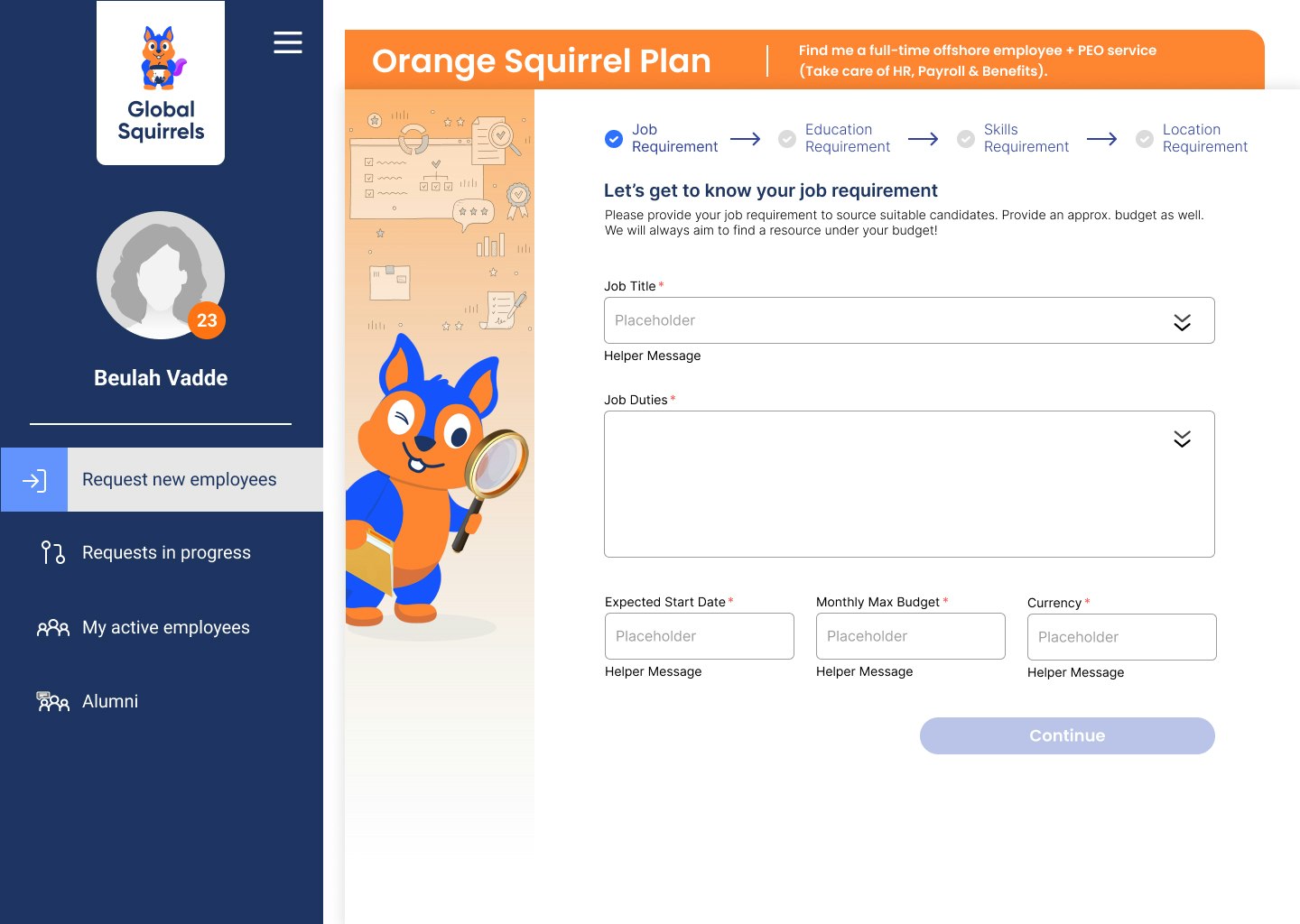
Task: Click the Request new employees arrow icon
Action: pos(34,480)
